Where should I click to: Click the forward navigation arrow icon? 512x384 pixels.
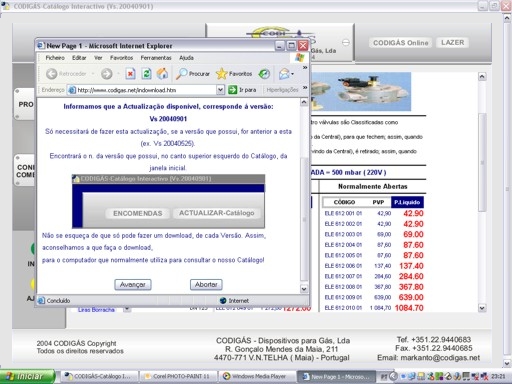107,74
